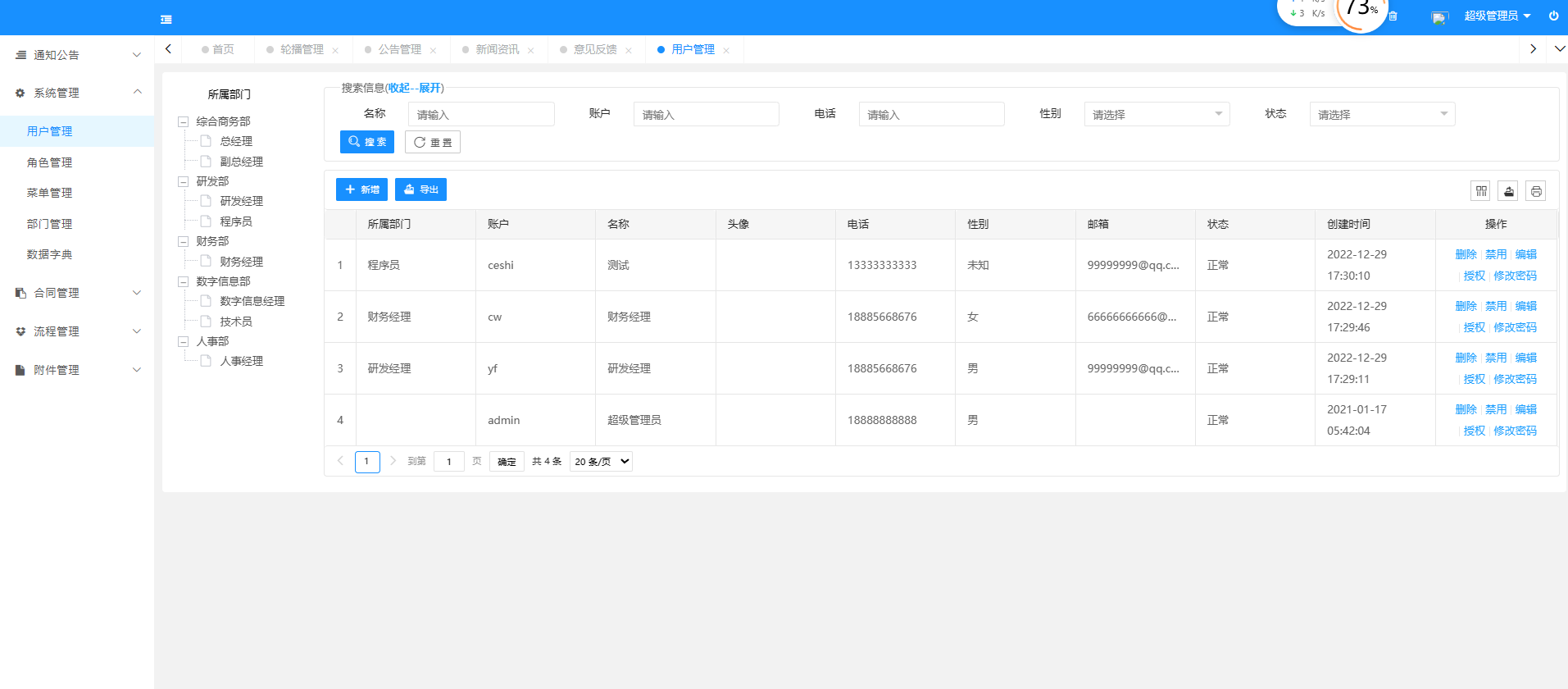The height and width of the screenshot is (689, 1568).
Task: Click the user avatar image in header
Action: [x=1439, y=17]
